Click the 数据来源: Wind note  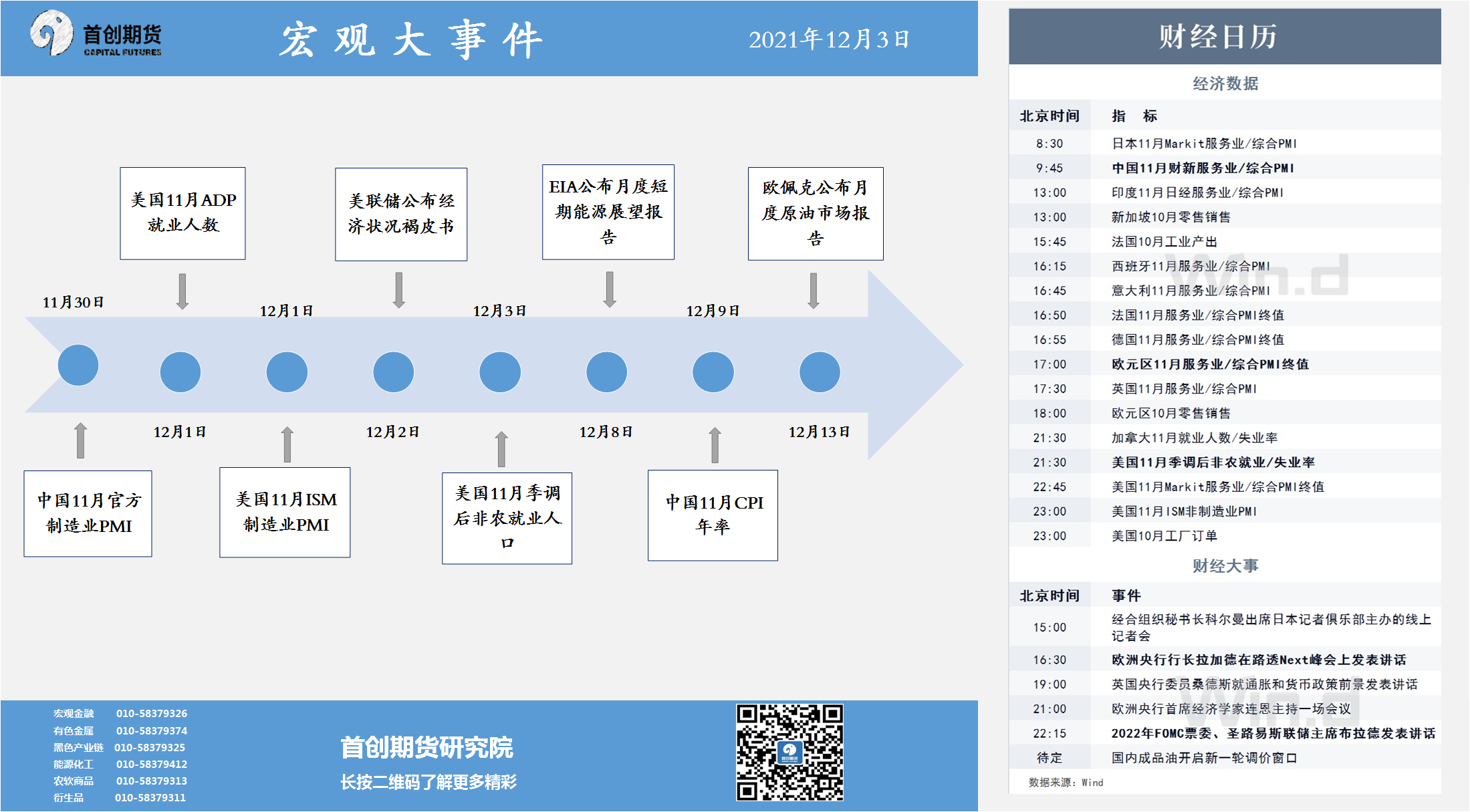pos(1066,783)
